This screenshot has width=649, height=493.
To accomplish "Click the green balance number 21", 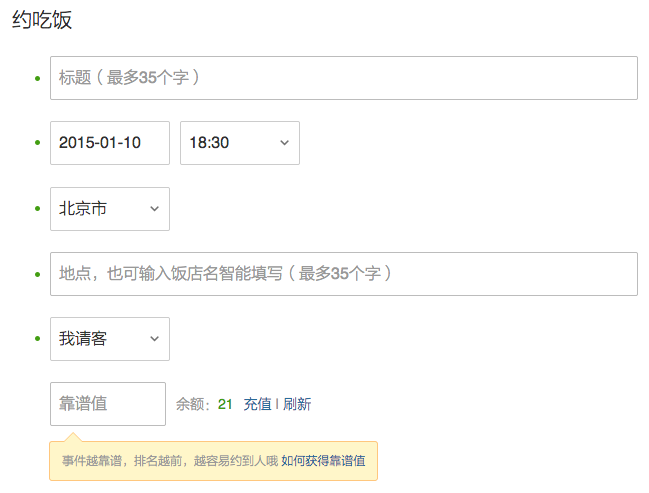I will tap(225, 404).
